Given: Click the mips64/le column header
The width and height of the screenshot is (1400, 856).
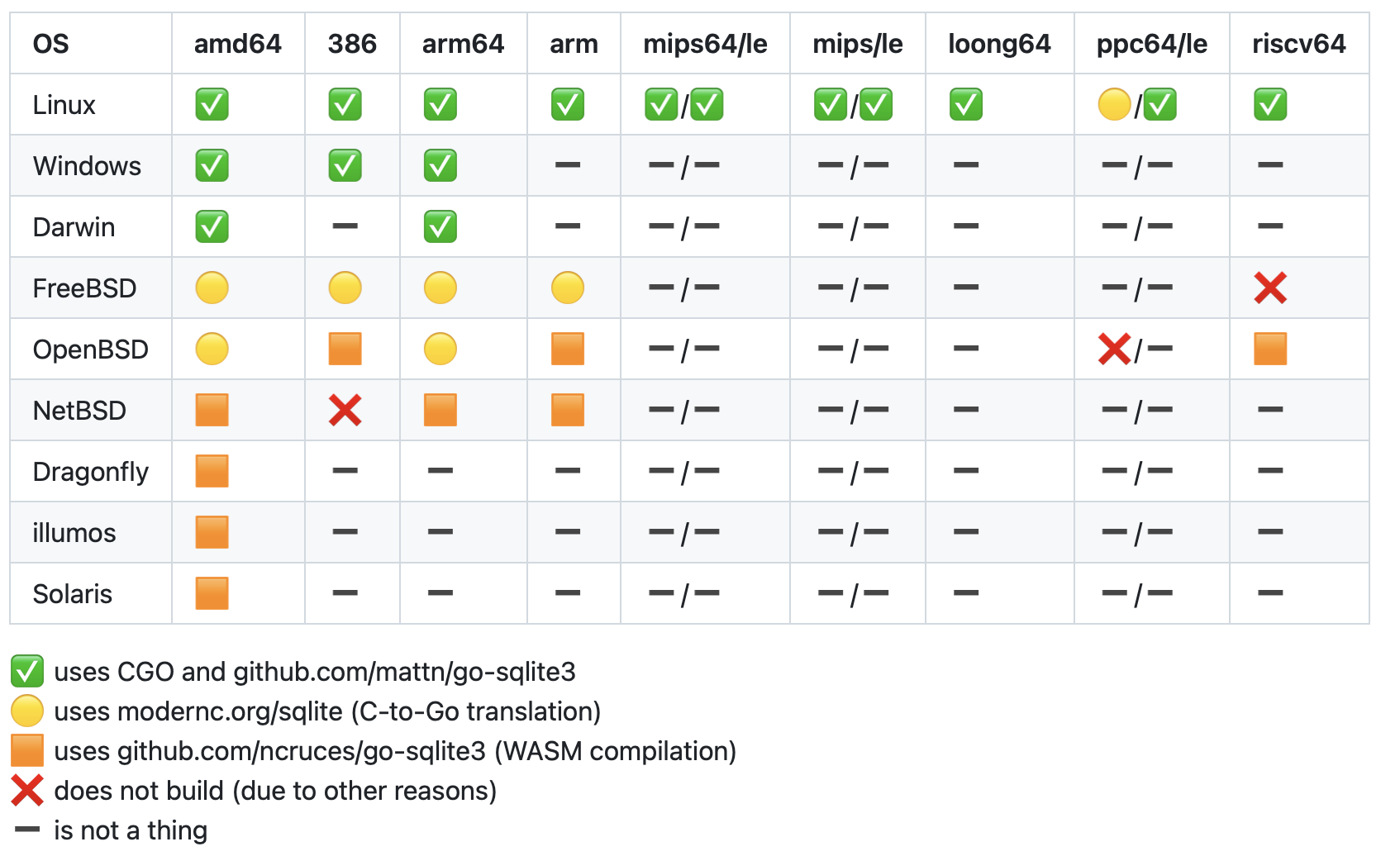Looking at the screenshot, I should coord(705,44).
